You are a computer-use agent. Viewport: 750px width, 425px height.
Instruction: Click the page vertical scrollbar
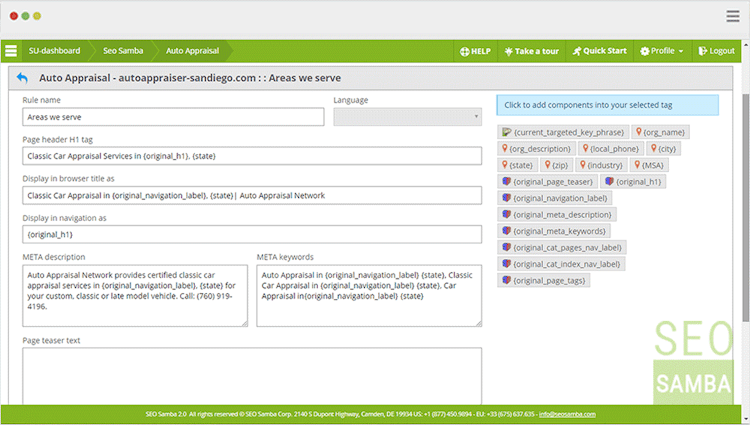[745, 208]
